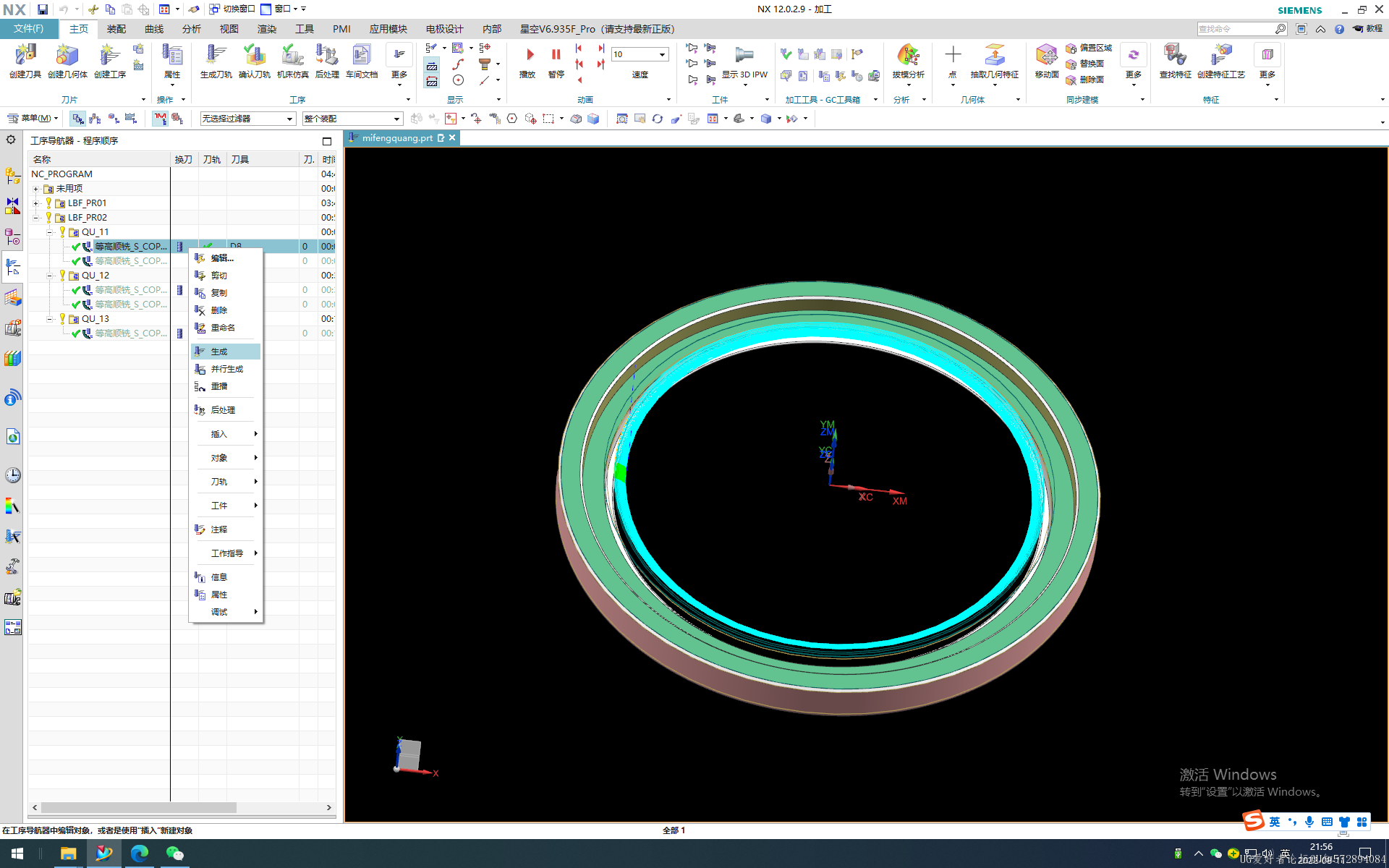This screenshot has width=1389, height=868.
Task: Expand the 未用项 tree node
Action: click(35, 189)
